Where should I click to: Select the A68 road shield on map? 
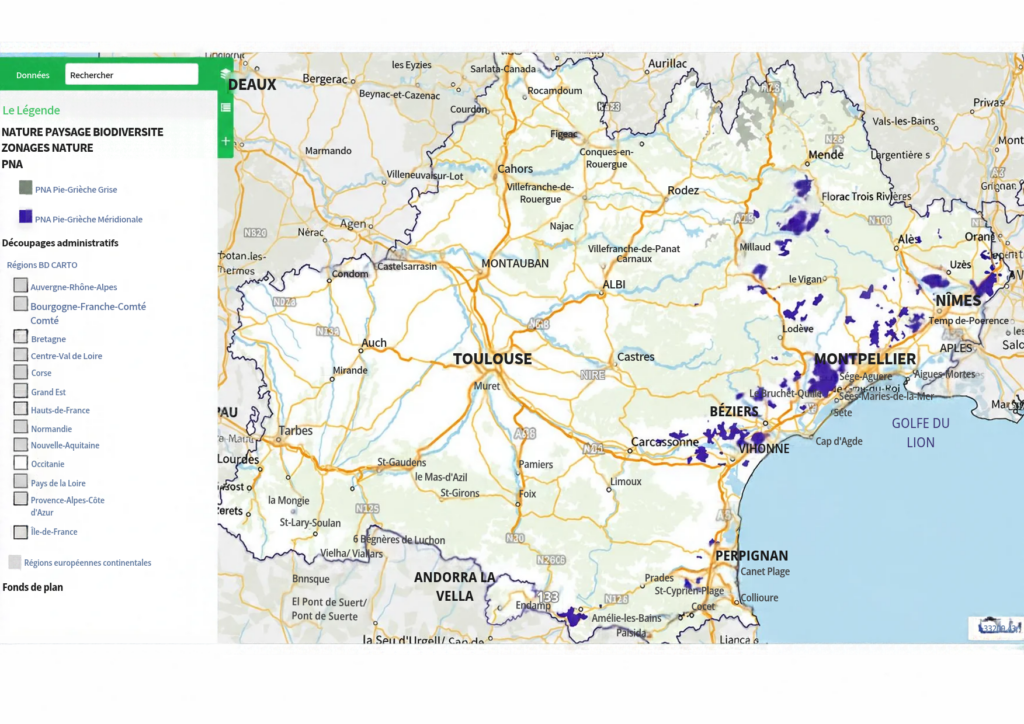(539, 324)
